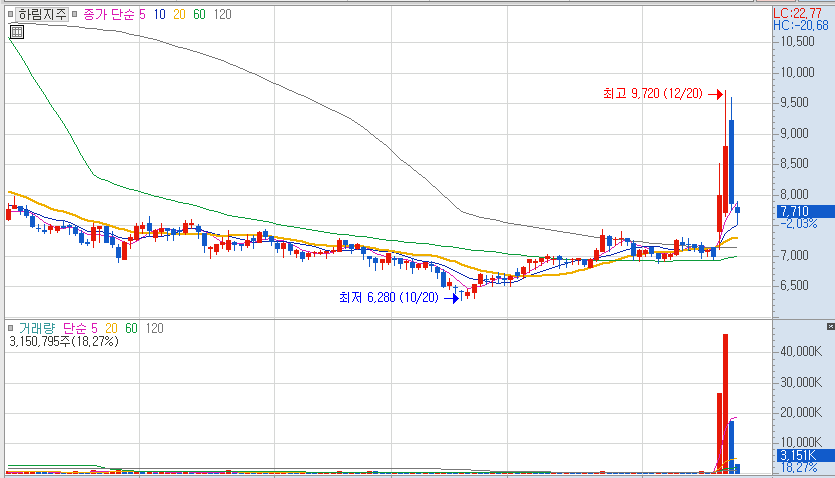Click the -2.03% change value
Viewport: 835px width, 478px height.
(x=798, y=224)
